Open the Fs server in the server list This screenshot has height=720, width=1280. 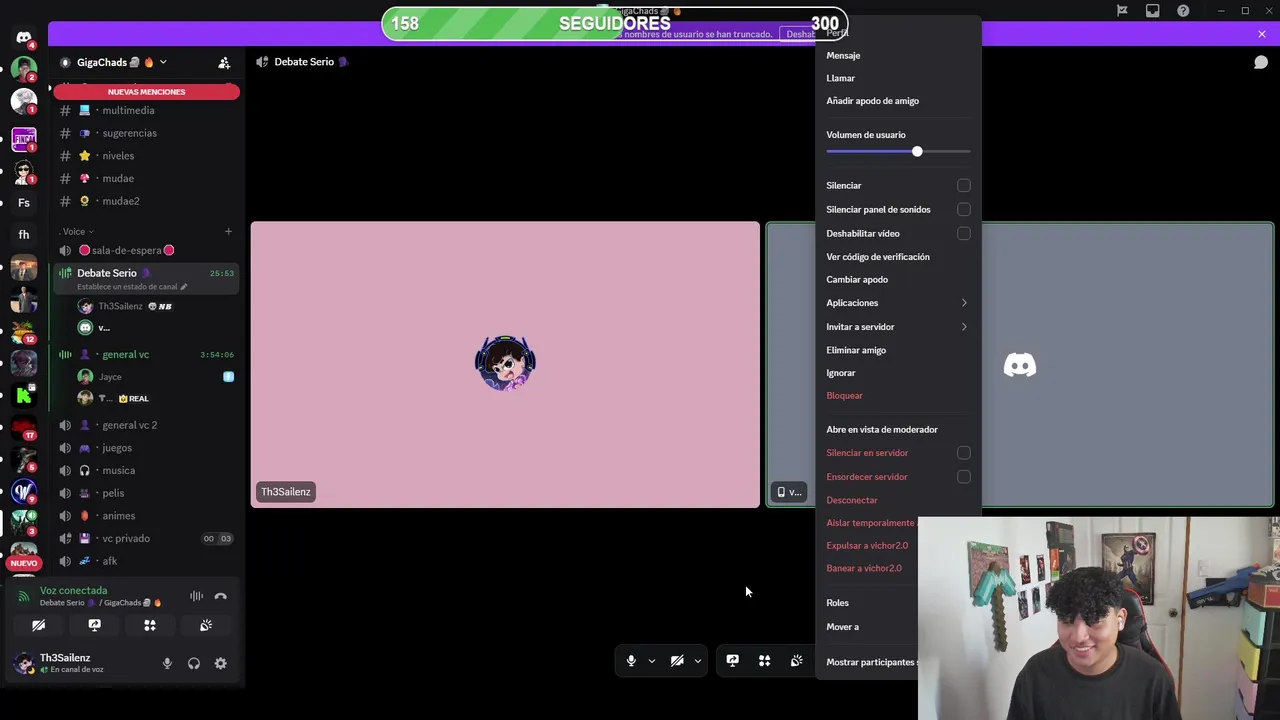24,203
